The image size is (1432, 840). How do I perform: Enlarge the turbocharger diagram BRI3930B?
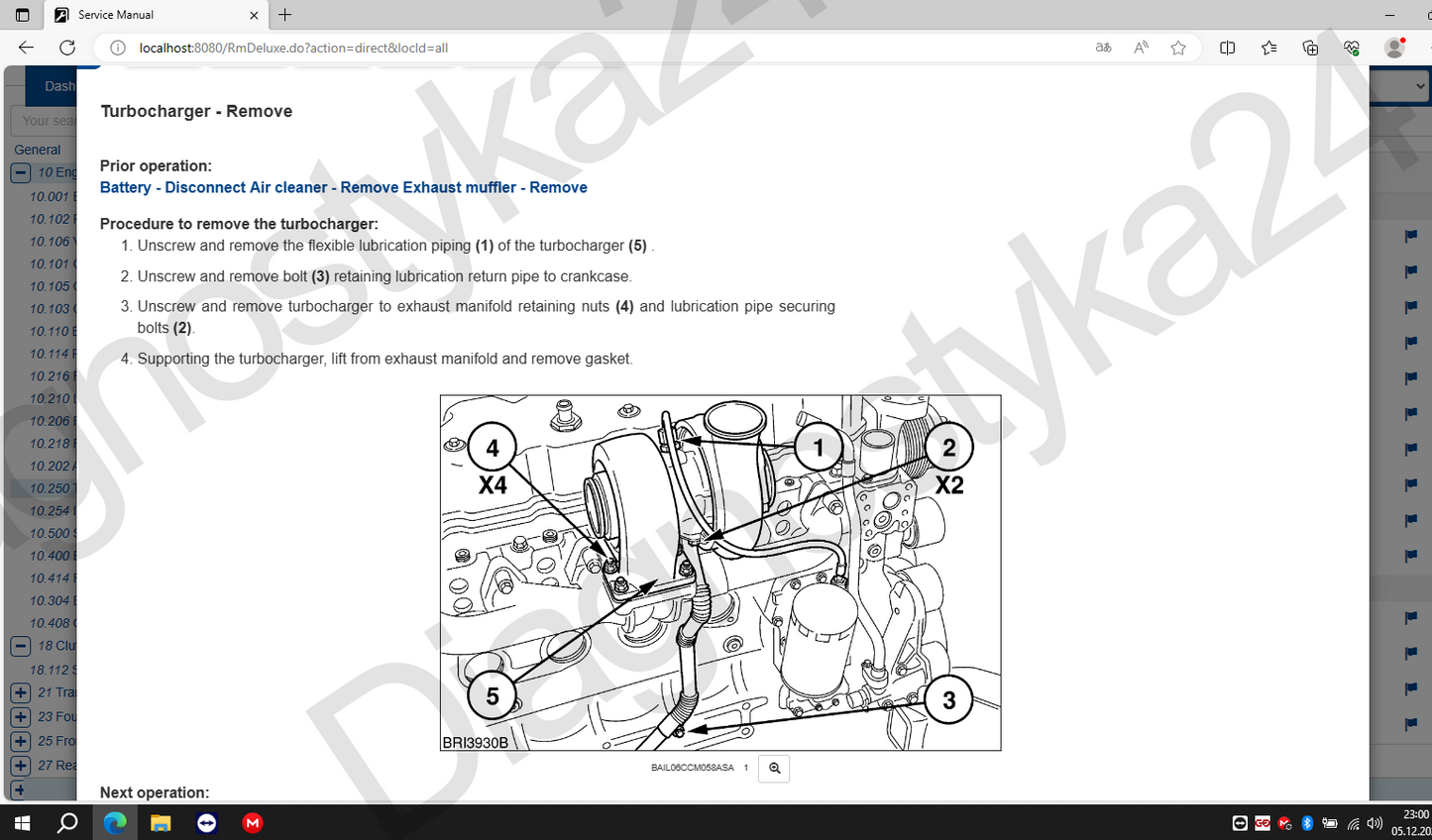pyautogui.click(x=720, y=573)
